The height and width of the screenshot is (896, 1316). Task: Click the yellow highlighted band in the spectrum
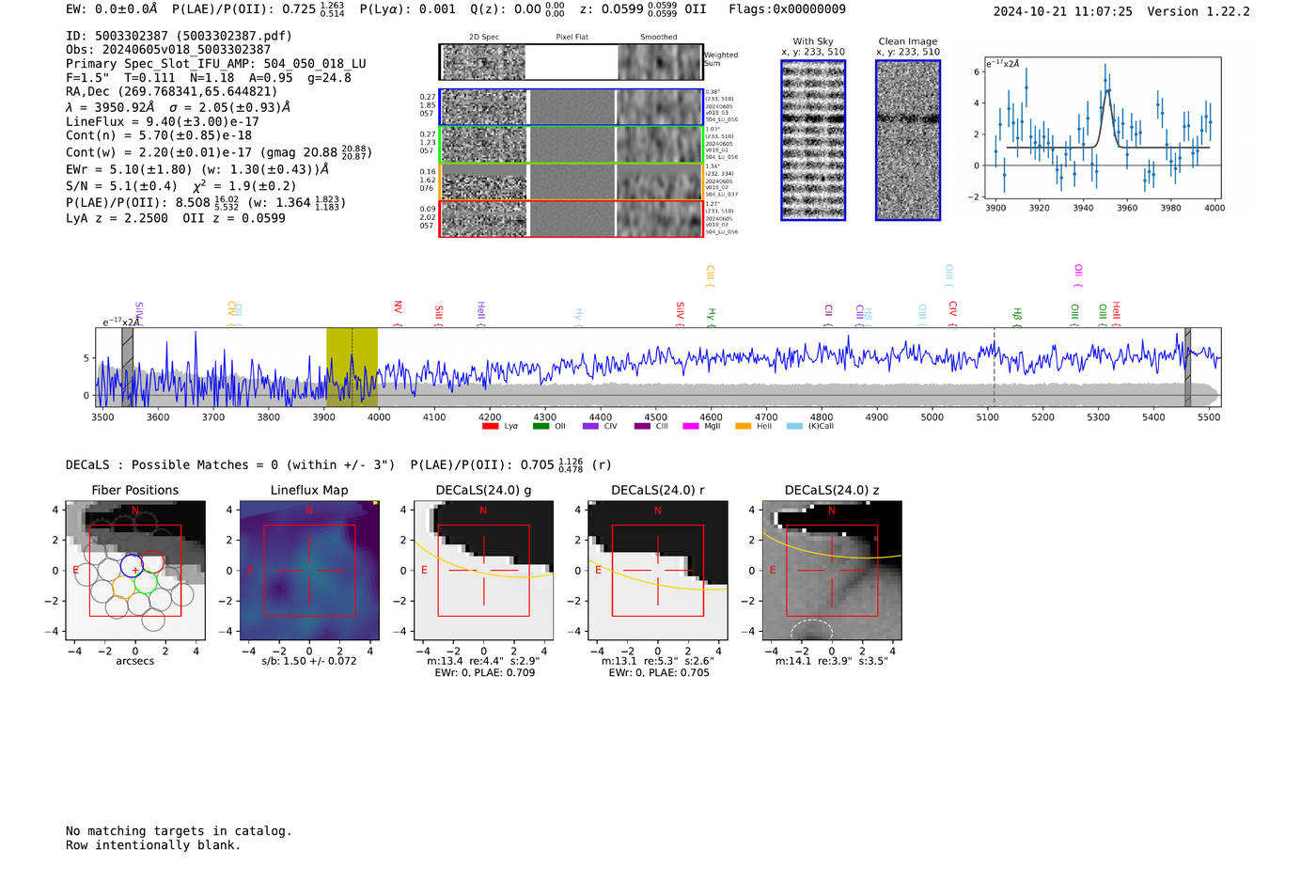[x=352, y=367]
